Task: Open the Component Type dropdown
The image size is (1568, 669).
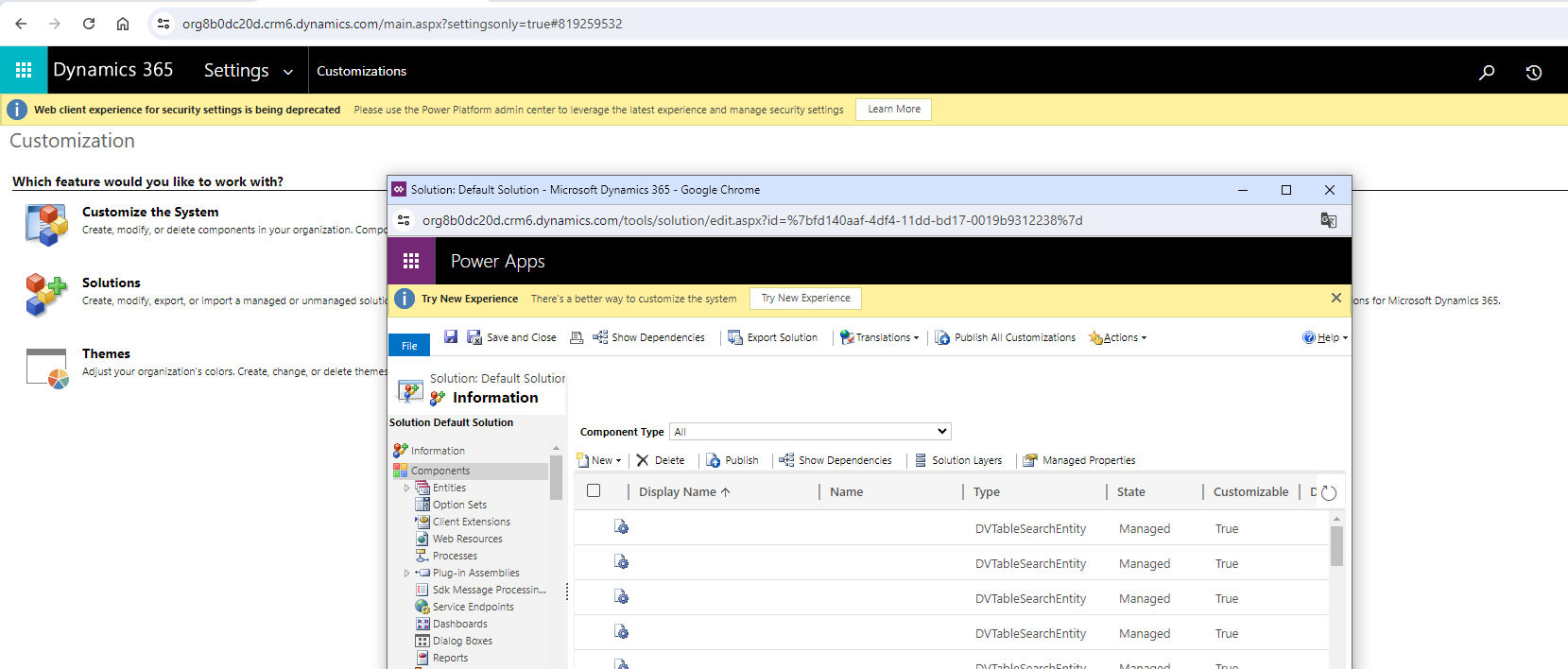Action: tap(810, 432)
